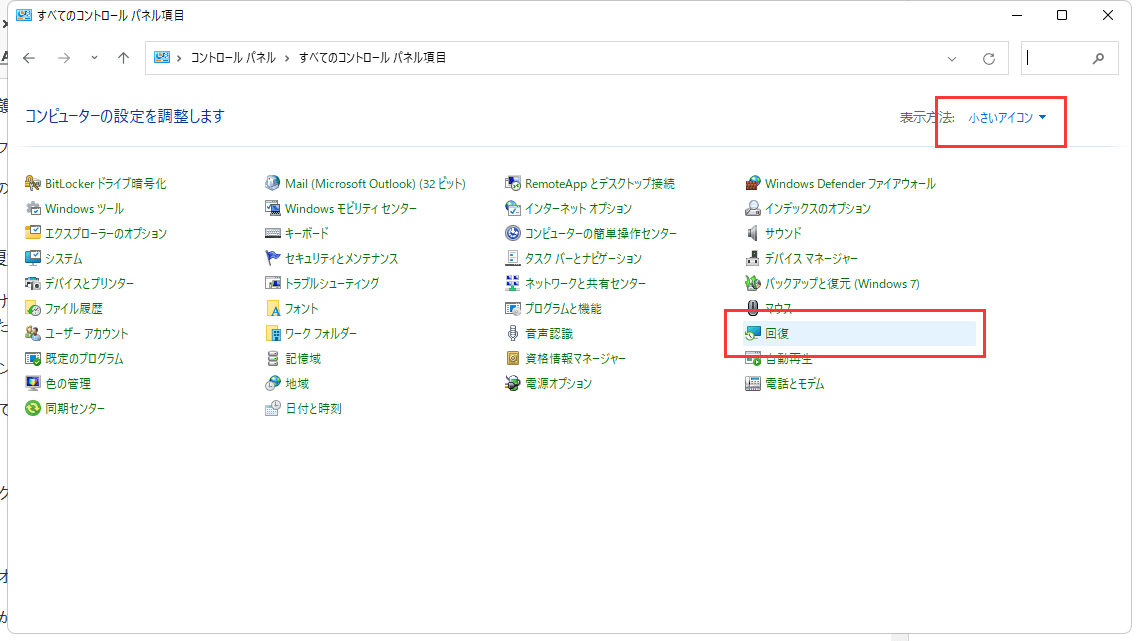Image resolution: width=1139 pixels, height=641 pixels.
Task: Open the 回復 recovery link
Action: [x=777, y=334]
